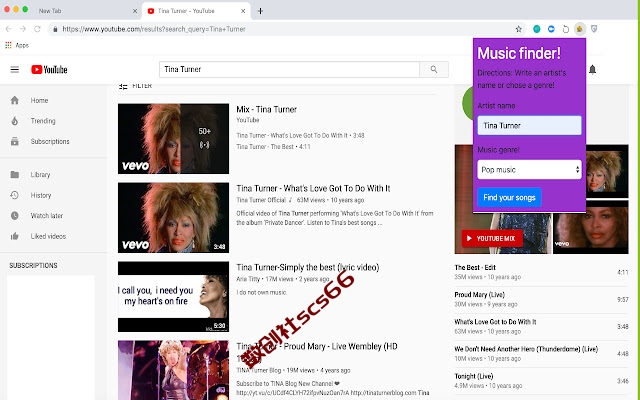Open the YouTube hamburger guide menu
This screenshot has width=640, height=400.
pyautogui.click(x=15, y=69)
